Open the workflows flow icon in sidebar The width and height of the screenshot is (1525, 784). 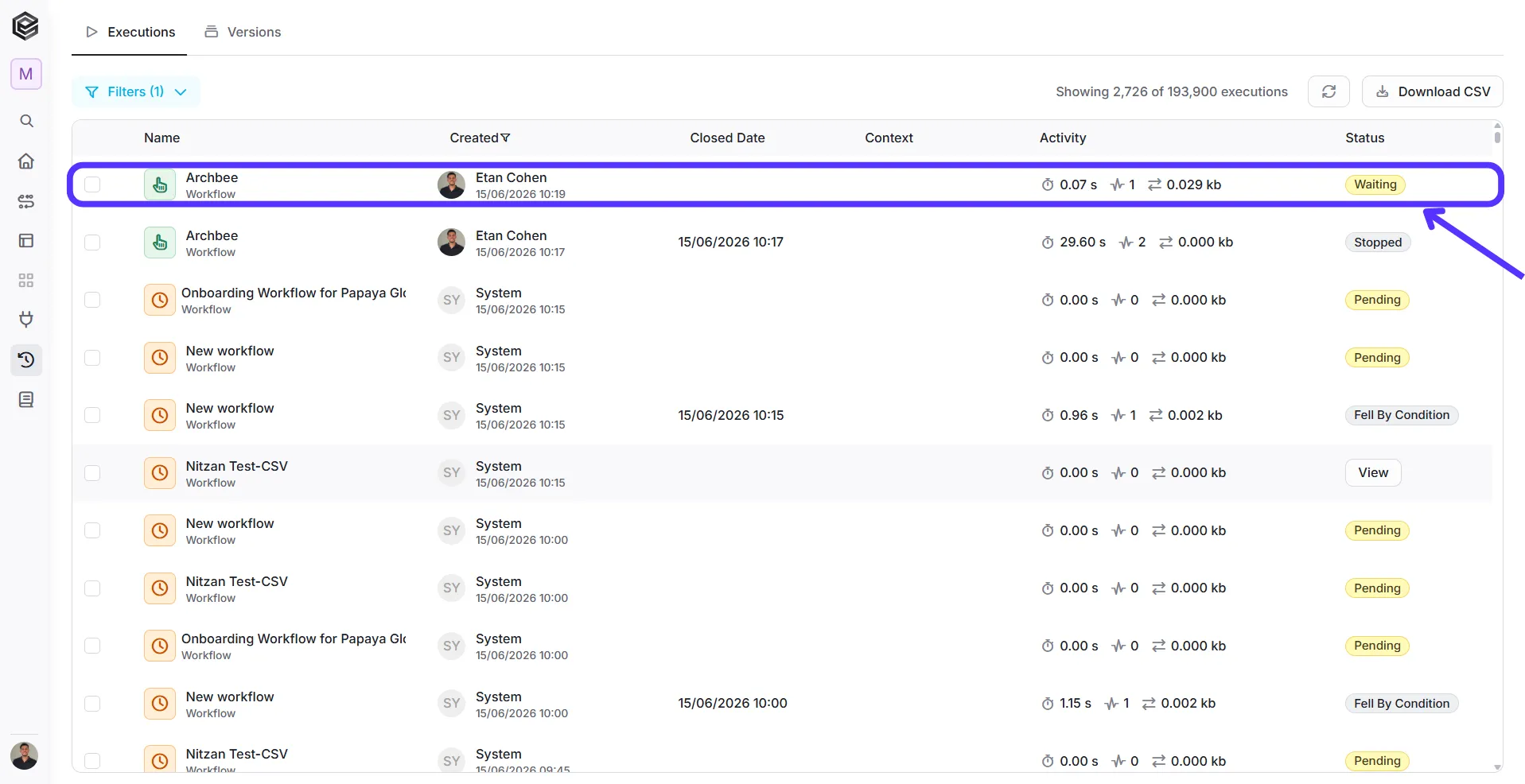[26, 201]
